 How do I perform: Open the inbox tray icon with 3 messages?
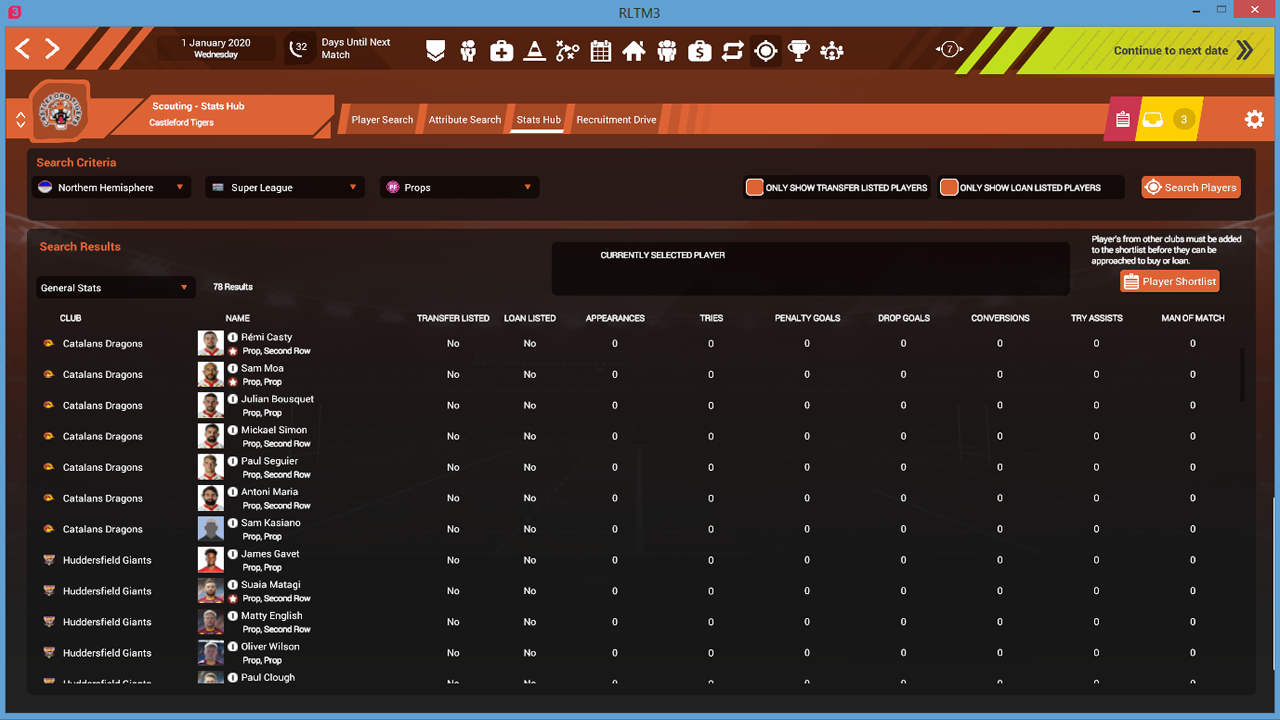(1153, 120)
